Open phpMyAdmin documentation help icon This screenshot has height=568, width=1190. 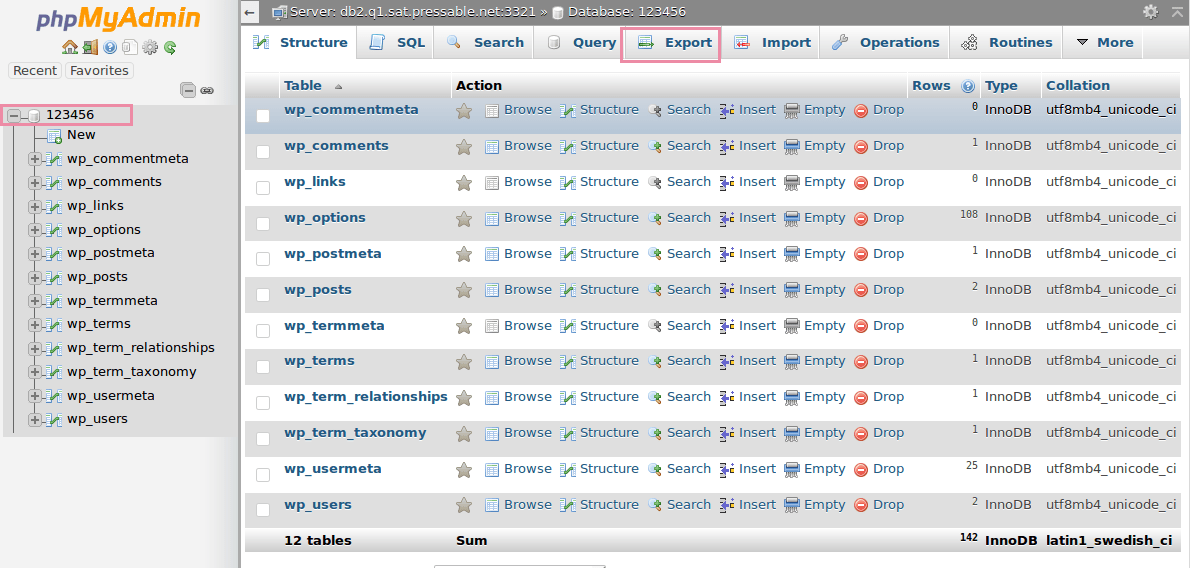(110, 47)
